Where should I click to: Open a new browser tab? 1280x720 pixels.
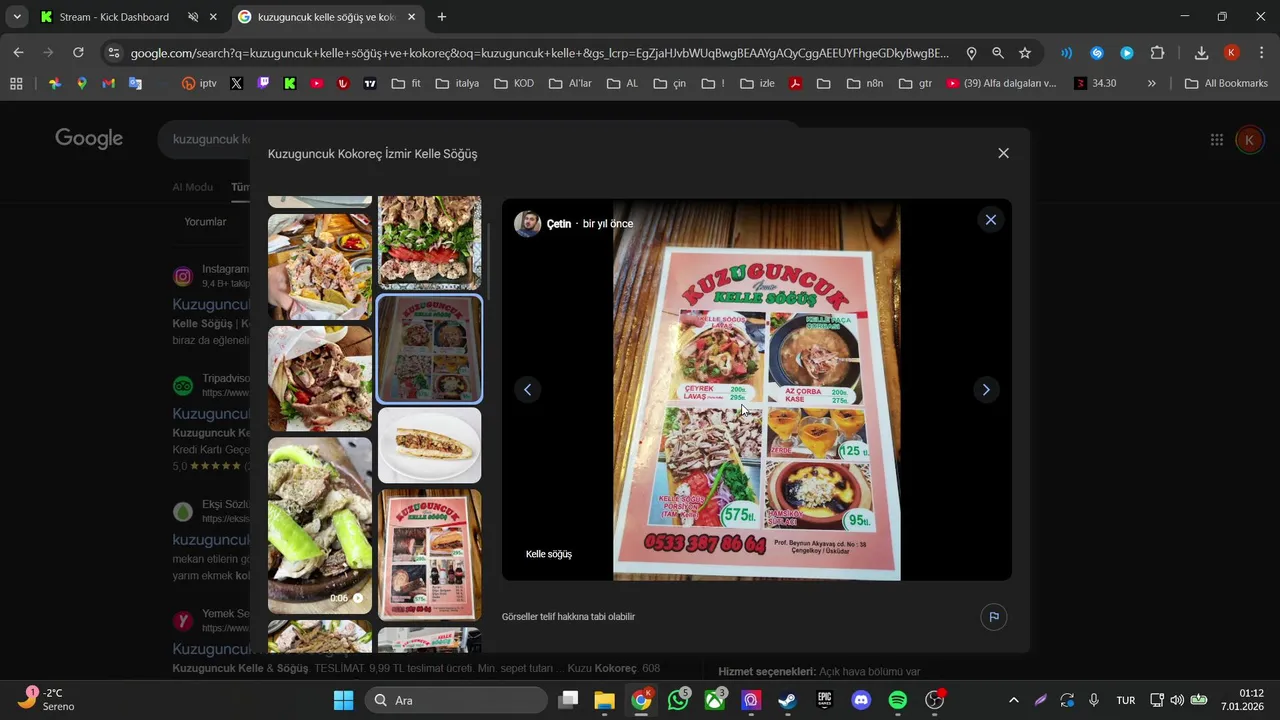(442, 17)
